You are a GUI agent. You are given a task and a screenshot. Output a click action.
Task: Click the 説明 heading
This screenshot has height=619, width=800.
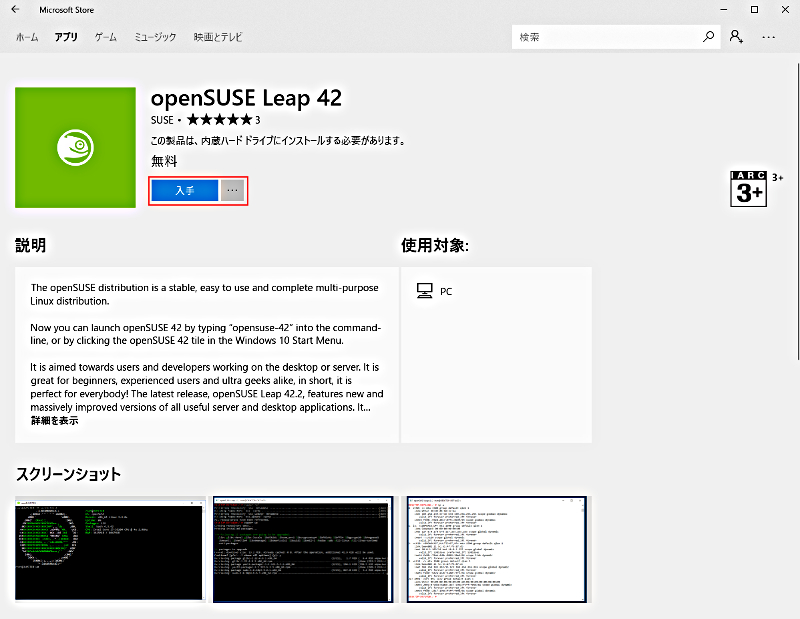tap(31, 245)
